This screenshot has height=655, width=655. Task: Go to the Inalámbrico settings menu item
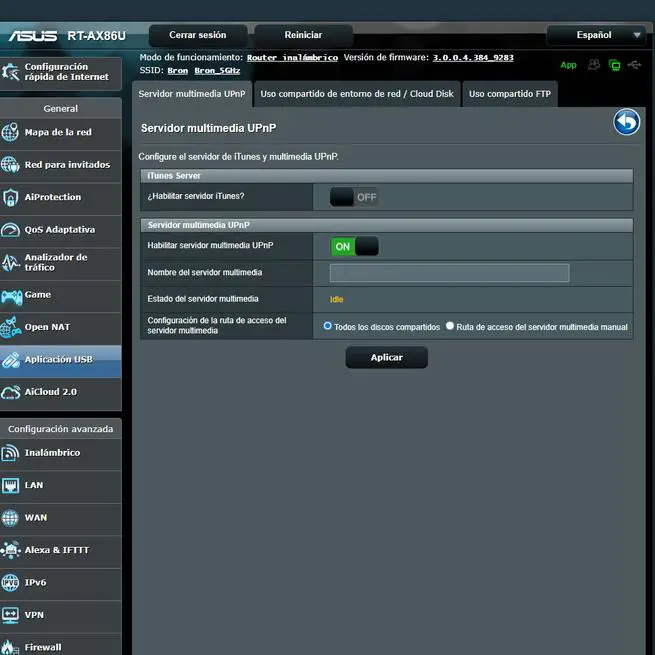click(61, 453)
